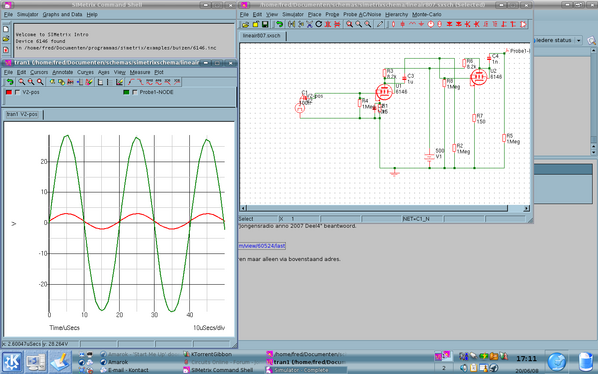
Task: Follow the blue forum link ending in /last
Action: click(262, 246)
